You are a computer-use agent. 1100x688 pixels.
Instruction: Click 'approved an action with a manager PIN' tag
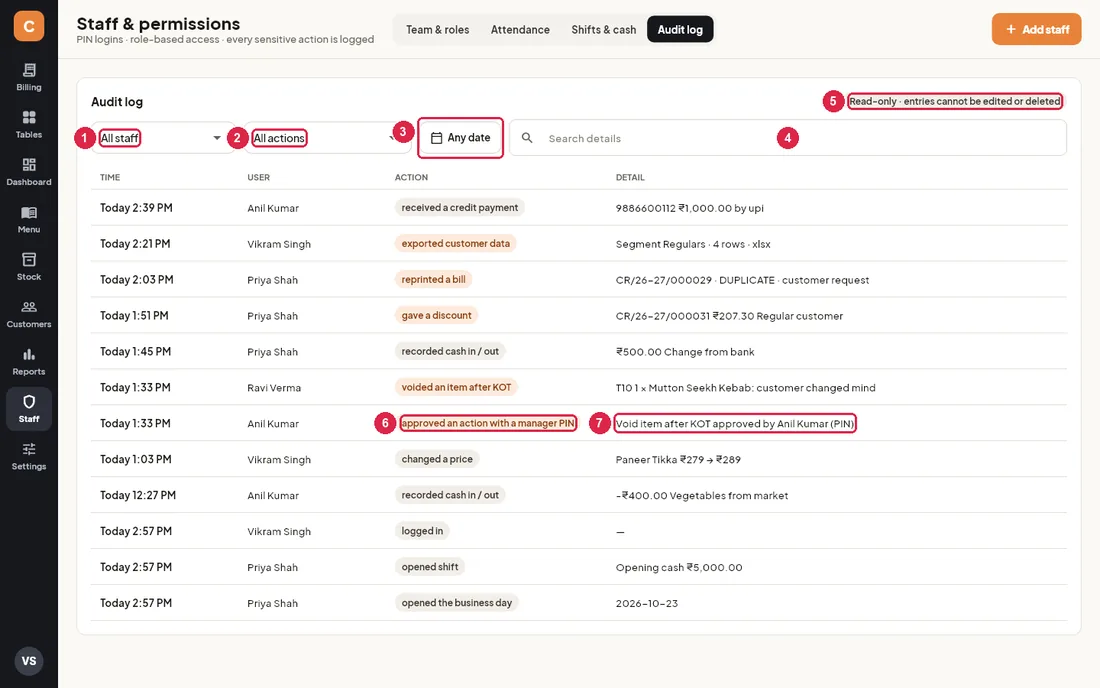point(488,423)
